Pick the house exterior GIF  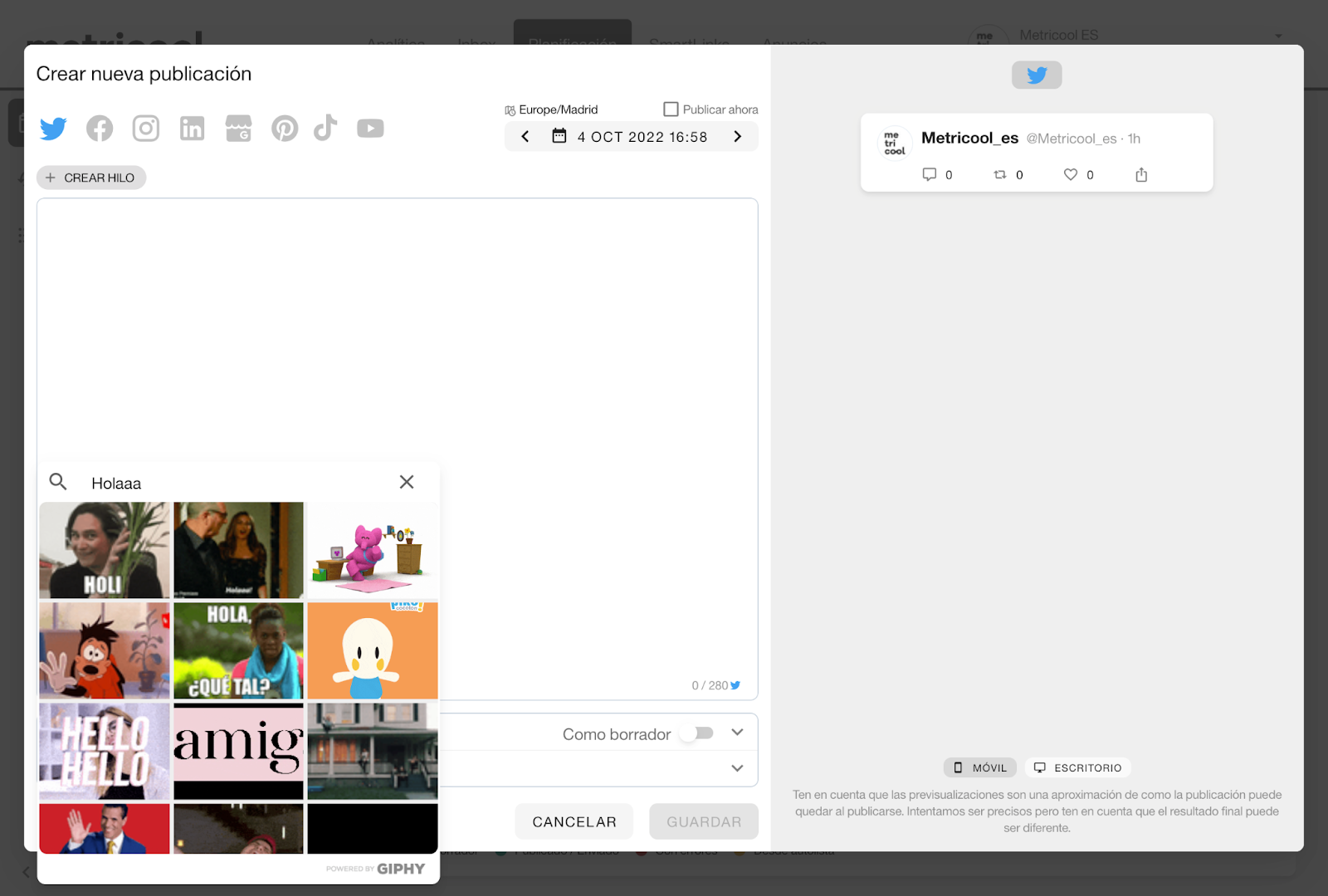[373, 751]
